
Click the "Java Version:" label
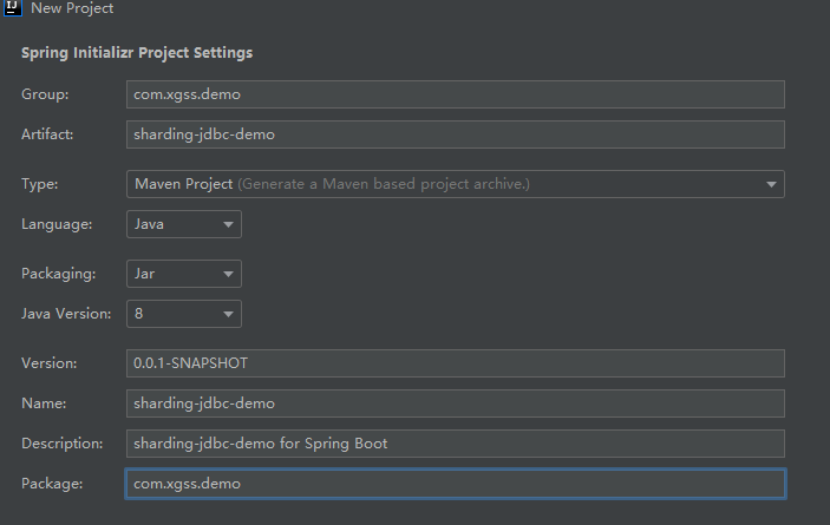coord(66,313)
